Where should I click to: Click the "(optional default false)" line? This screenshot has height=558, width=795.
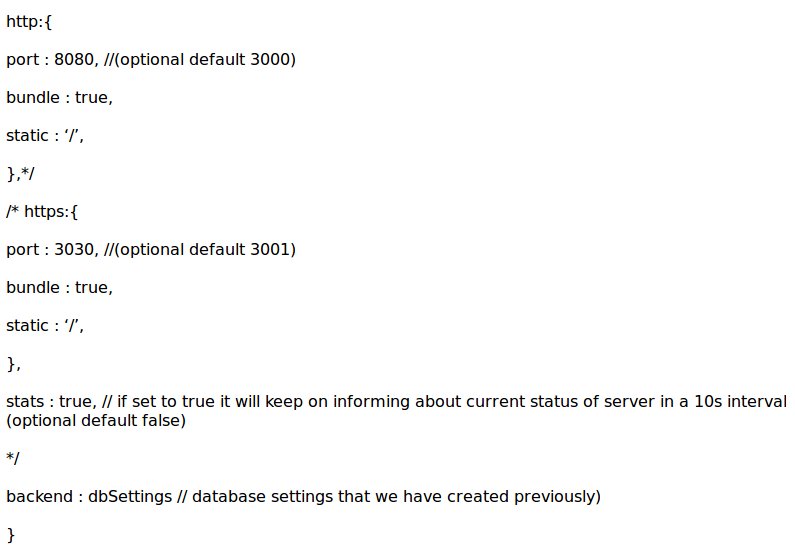[96, 420]
